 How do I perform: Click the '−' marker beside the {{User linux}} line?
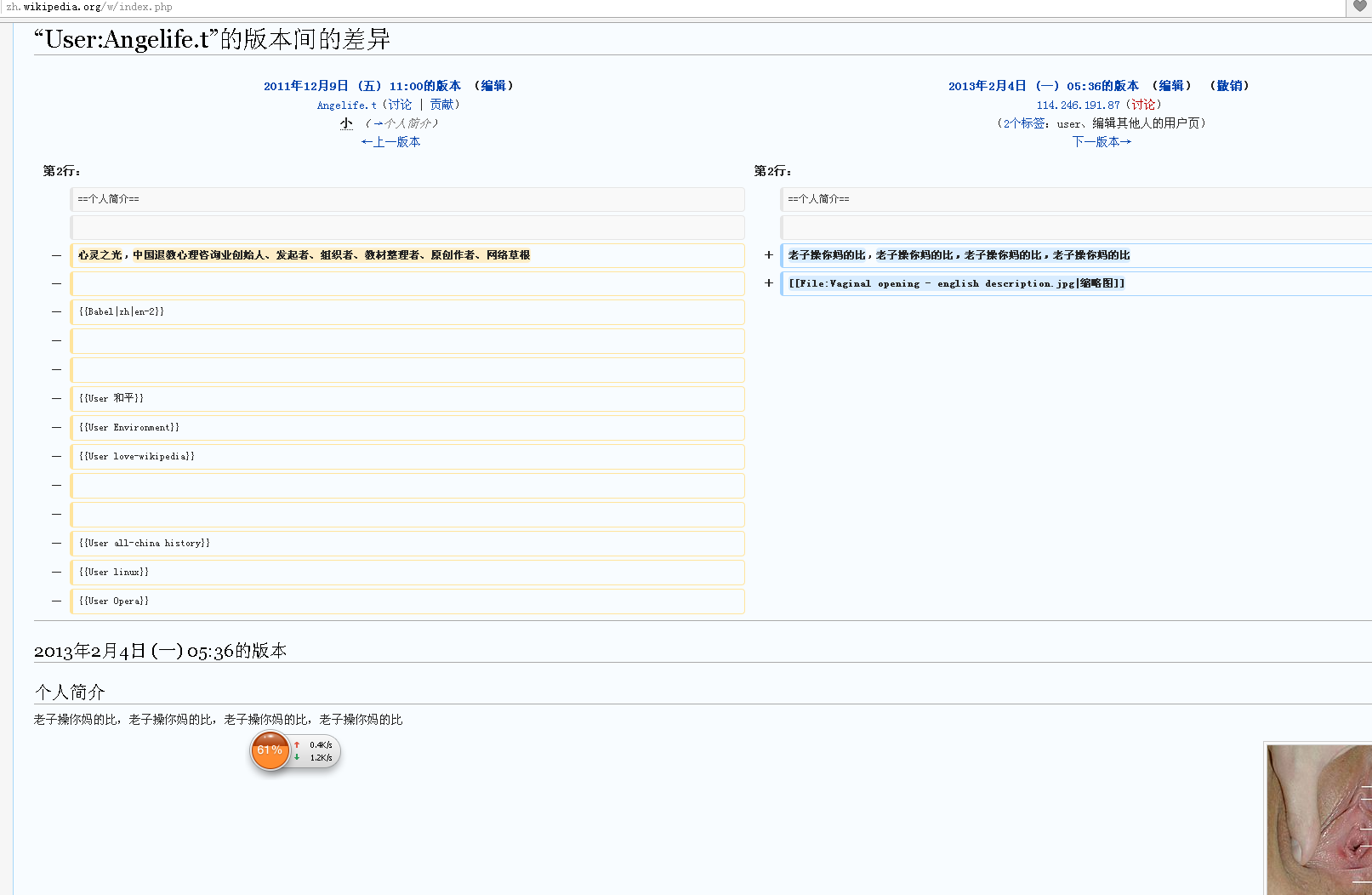coord(56,572)
